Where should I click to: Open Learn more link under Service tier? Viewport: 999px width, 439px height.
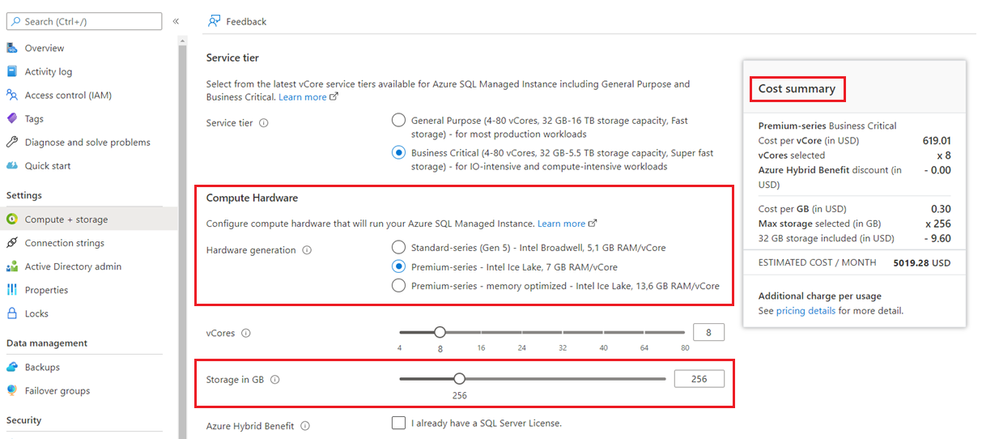click(308, 97)
